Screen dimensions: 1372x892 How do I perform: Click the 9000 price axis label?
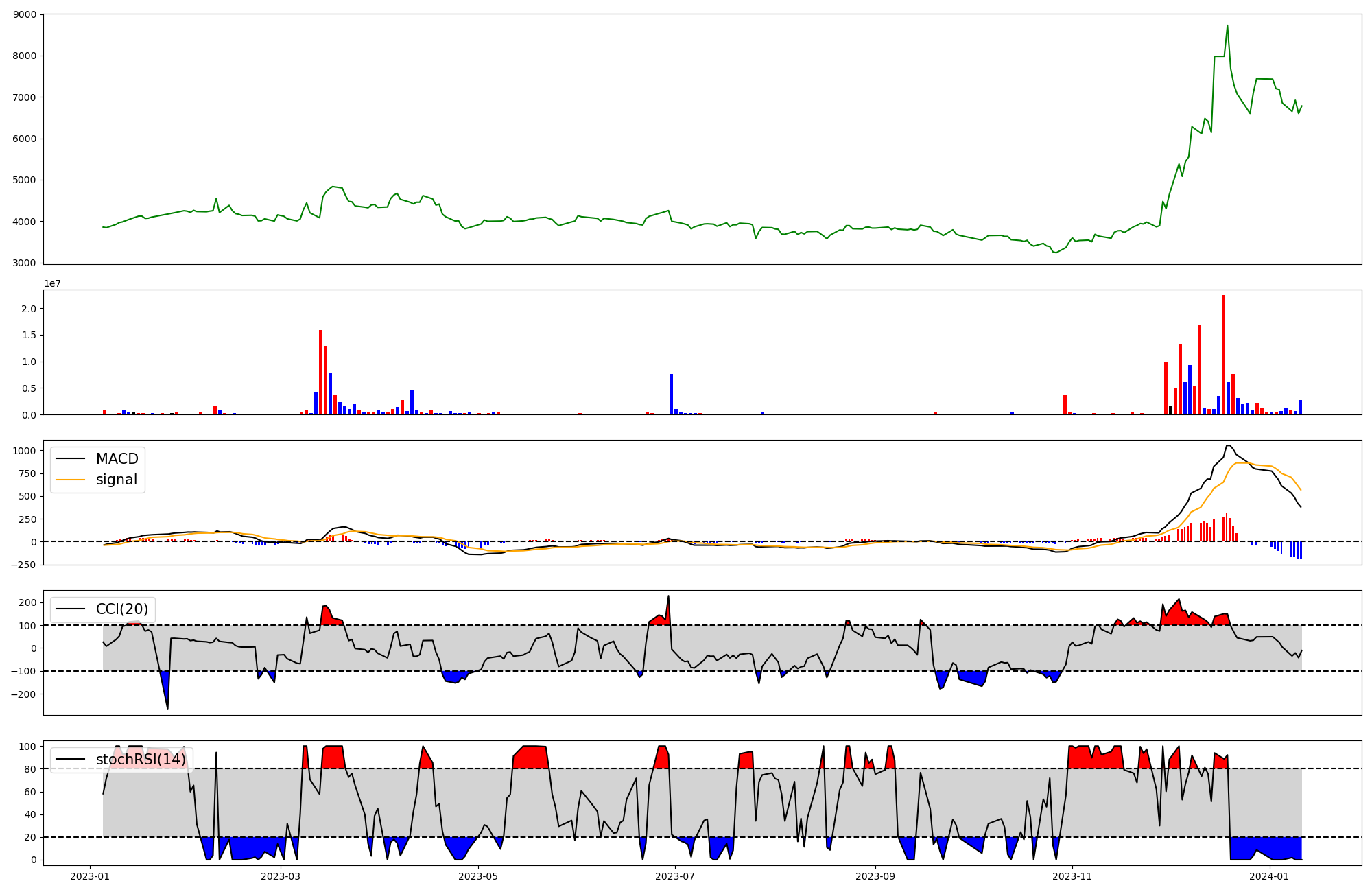(x=25, y=14)
